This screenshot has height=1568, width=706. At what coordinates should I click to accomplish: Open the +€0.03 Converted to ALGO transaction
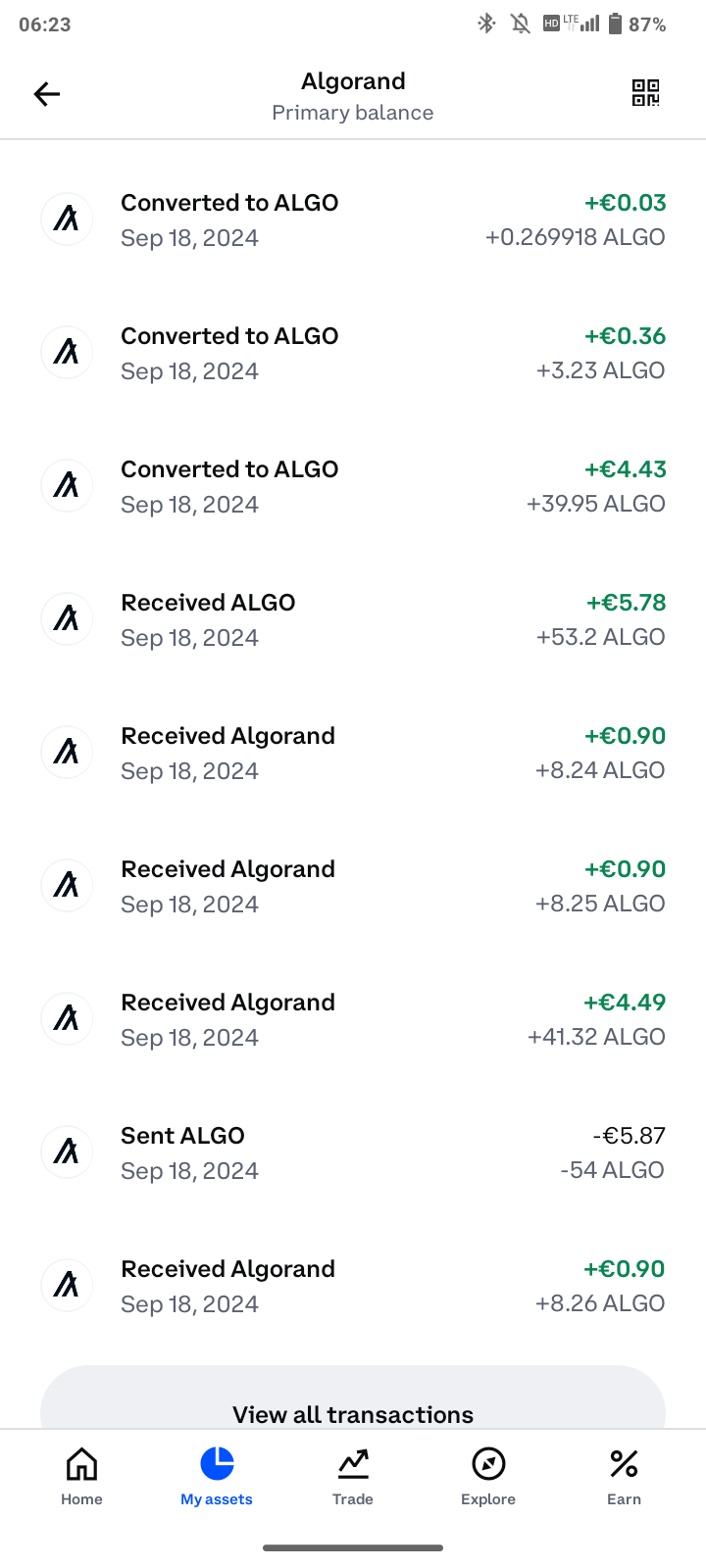click(x=353, y=220)
